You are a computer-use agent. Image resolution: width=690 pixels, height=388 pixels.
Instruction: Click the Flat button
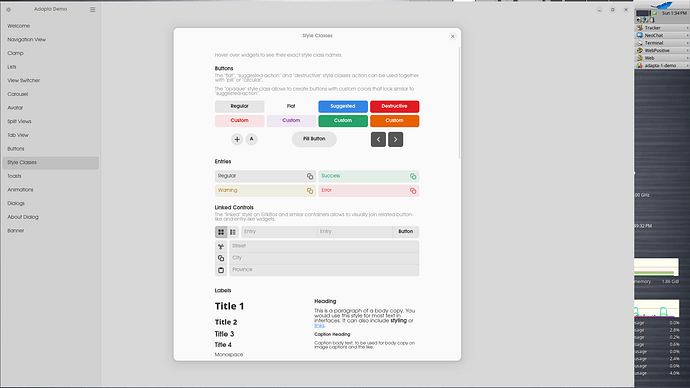click(x=291, y=106)
